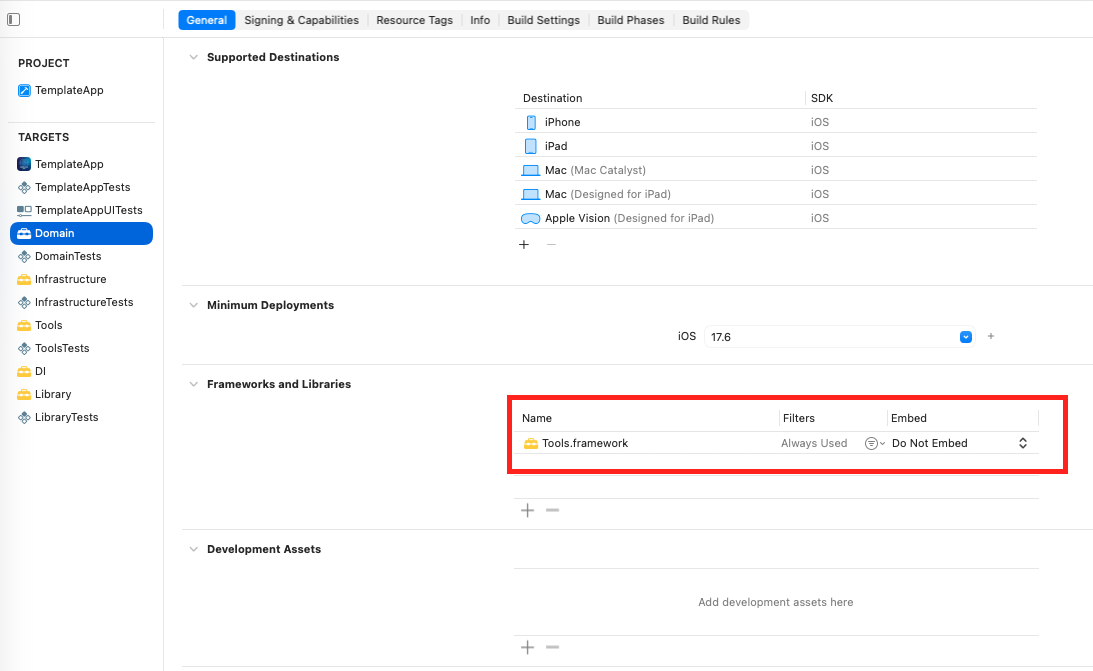Click the Tools.framework toolbox icon
This screenshot has width=1093, height=671.
pos(531,443)
